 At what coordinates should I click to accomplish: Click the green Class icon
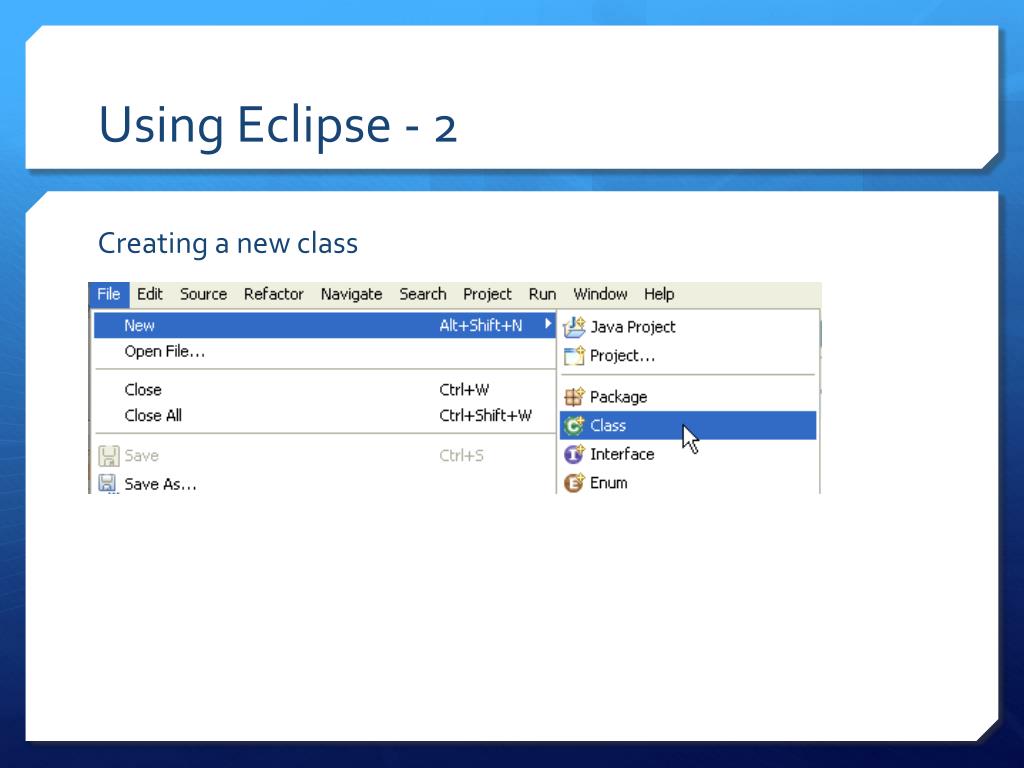point(574,426)
